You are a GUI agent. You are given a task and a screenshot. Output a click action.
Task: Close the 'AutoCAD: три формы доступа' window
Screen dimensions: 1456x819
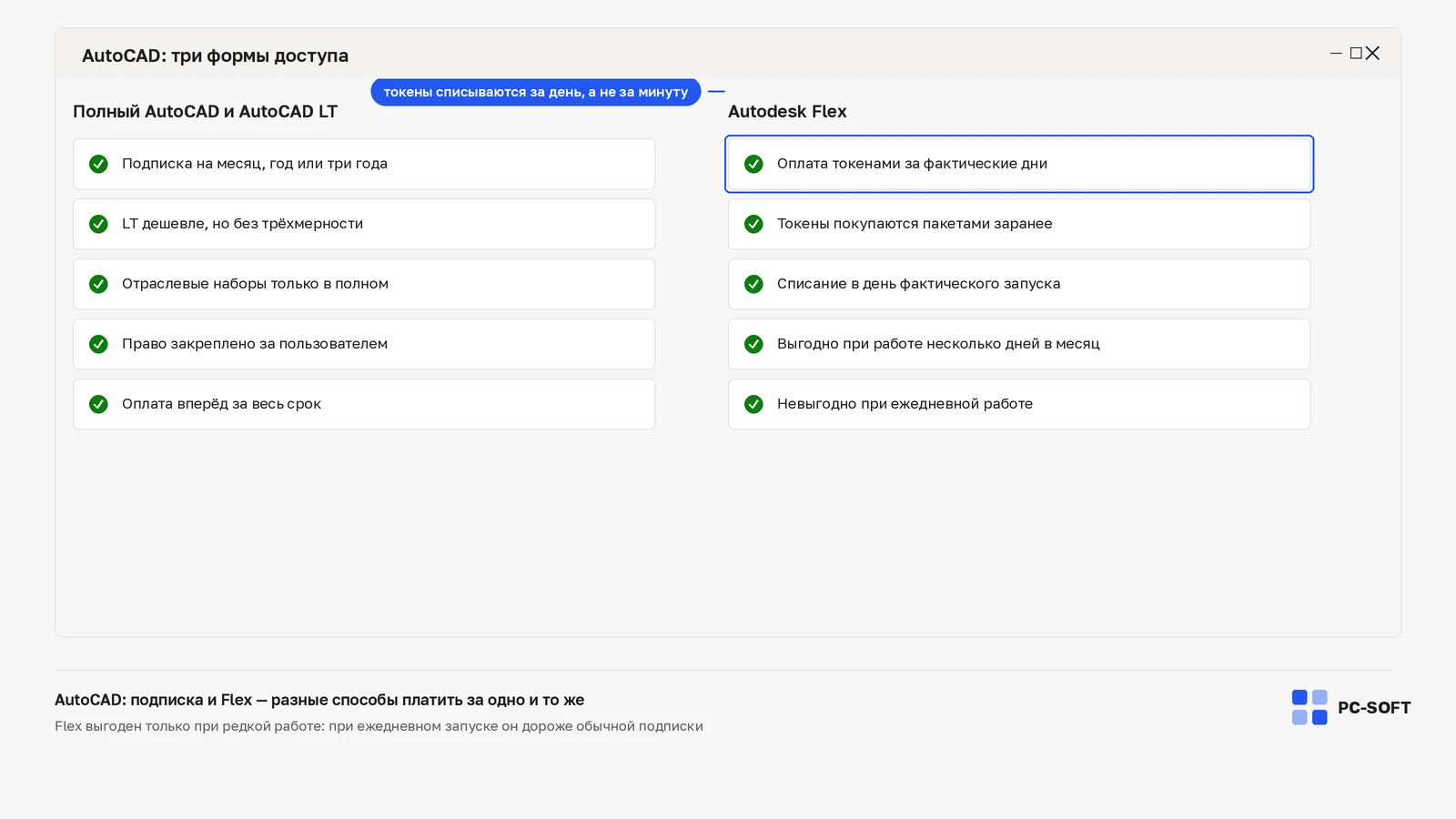(x=1373, y=54)
